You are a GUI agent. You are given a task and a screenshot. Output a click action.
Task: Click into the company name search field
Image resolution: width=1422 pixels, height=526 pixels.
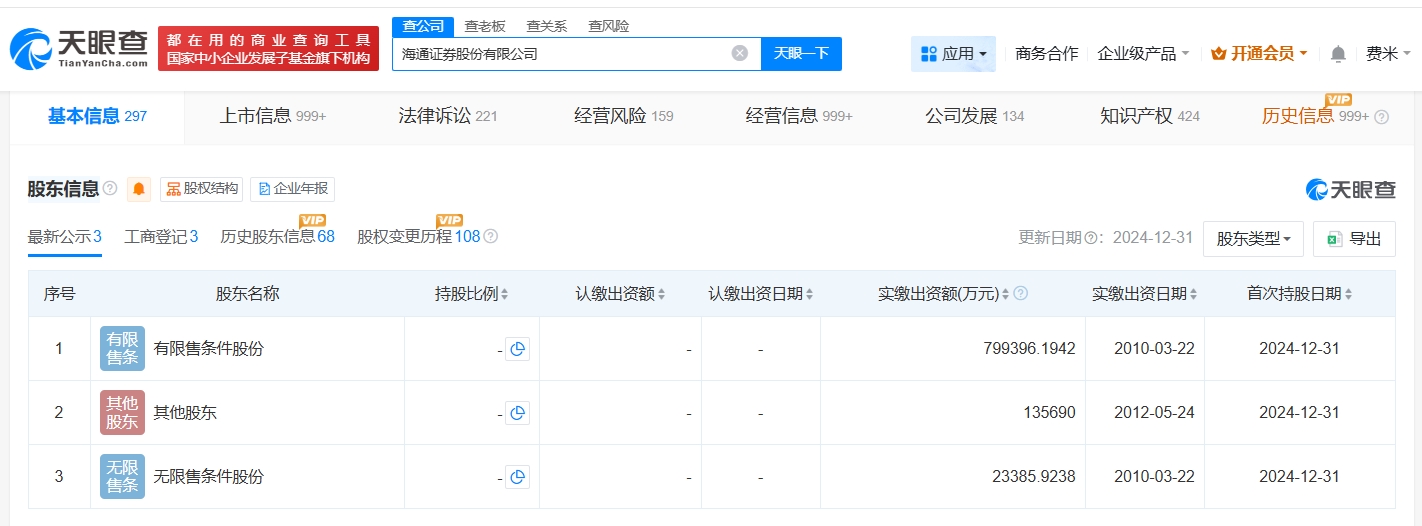pos(560,54)
